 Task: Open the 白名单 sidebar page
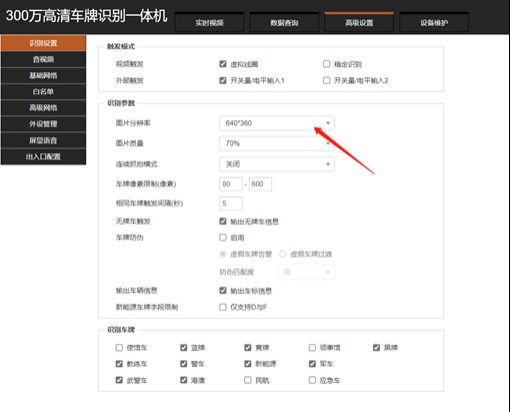coord(43,91)
